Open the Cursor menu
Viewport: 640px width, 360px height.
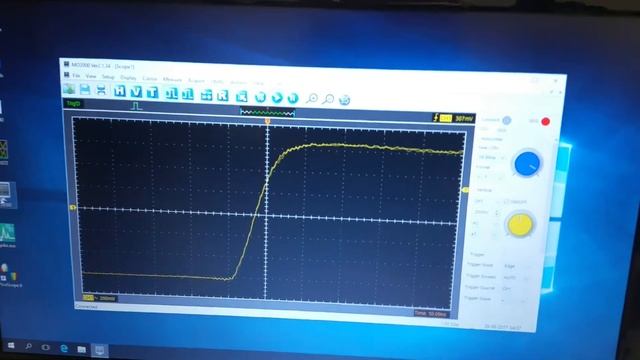pos(149,78)
